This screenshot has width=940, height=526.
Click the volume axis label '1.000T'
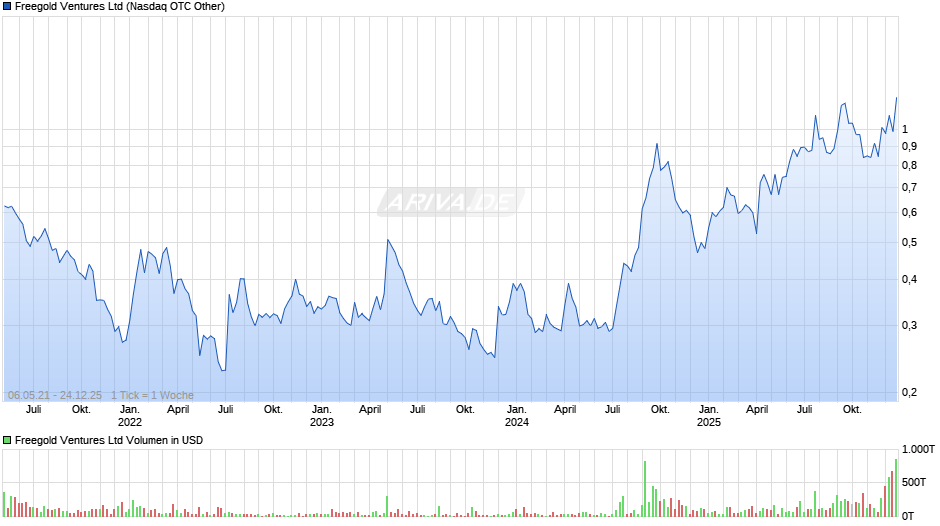(x=918, y=449)
